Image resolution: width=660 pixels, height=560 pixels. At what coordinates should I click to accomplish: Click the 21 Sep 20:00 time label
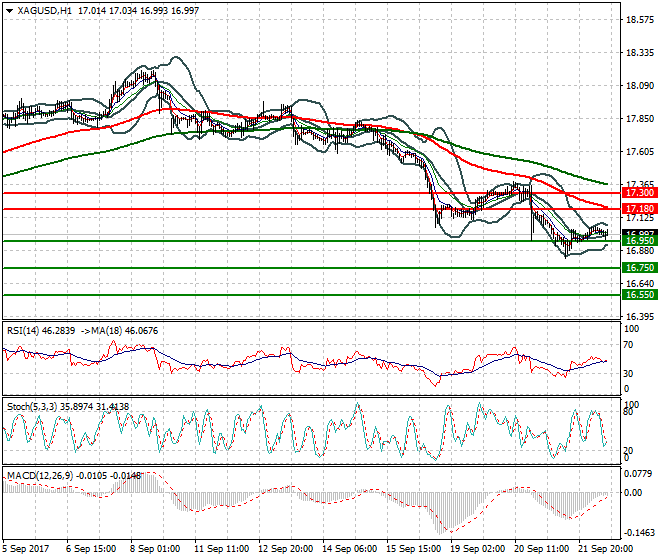pyautogui.click(x=605, y=549)
